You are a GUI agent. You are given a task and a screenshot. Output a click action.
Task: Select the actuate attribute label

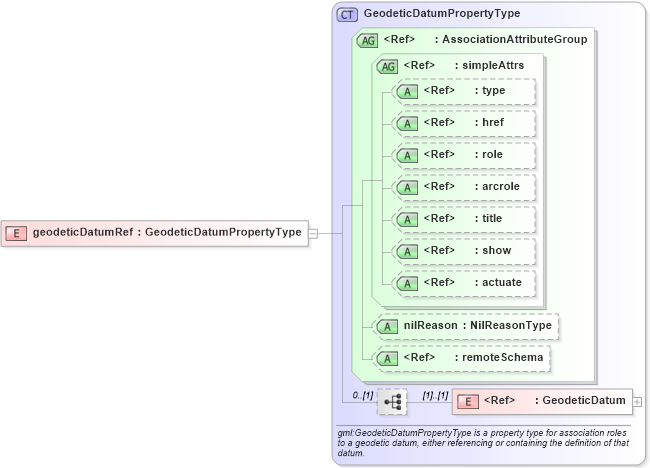click(x=473, y=282)
